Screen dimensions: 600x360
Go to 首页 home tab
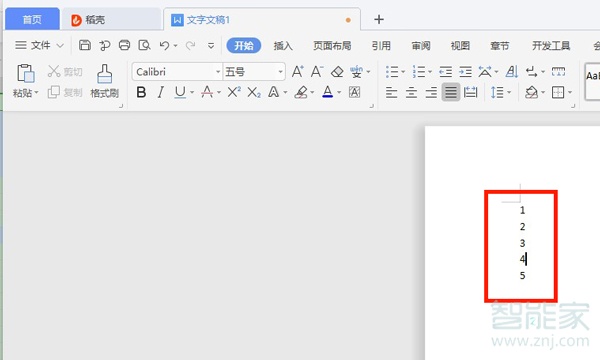[x=32, y=19]
